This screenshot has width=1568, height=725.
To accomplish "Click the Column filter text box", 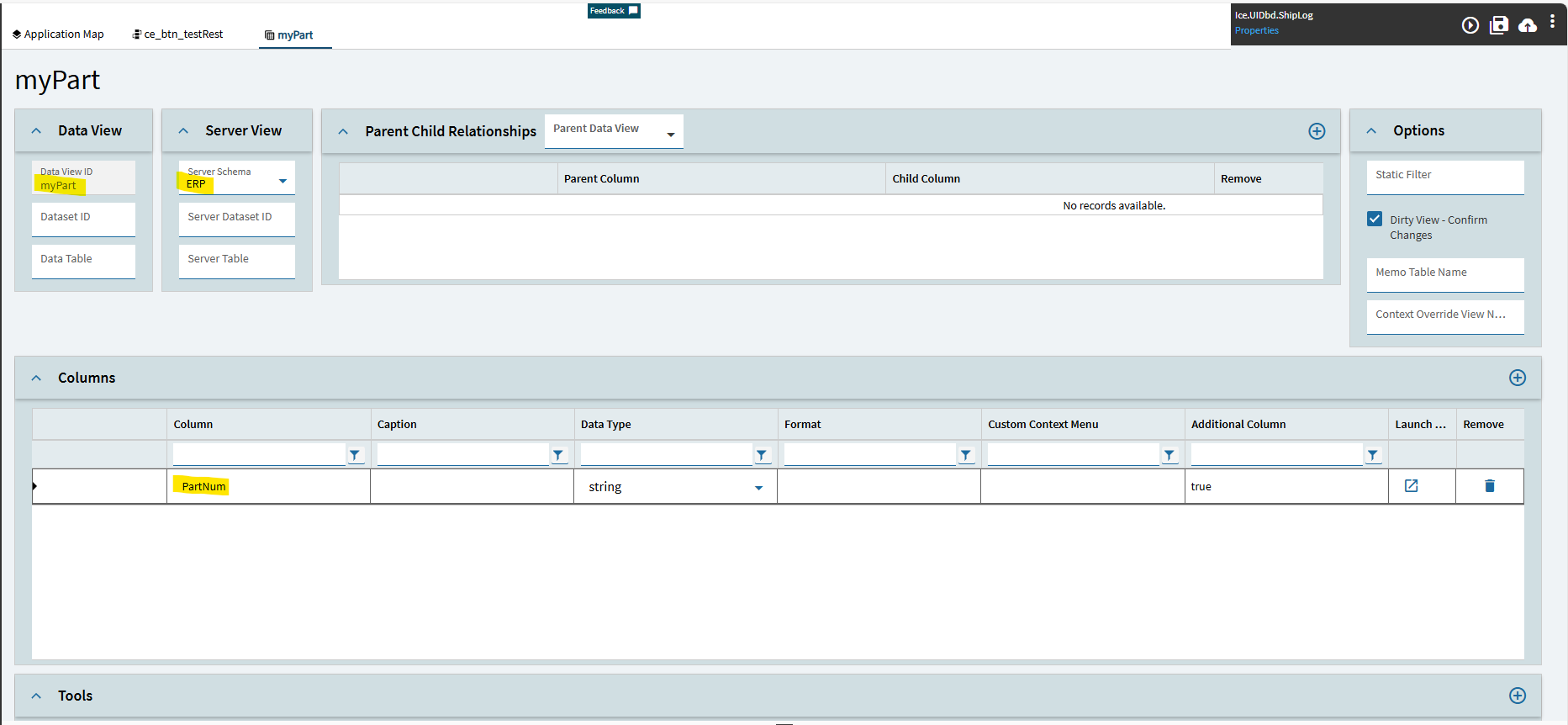I will click(x=259, y=454).
